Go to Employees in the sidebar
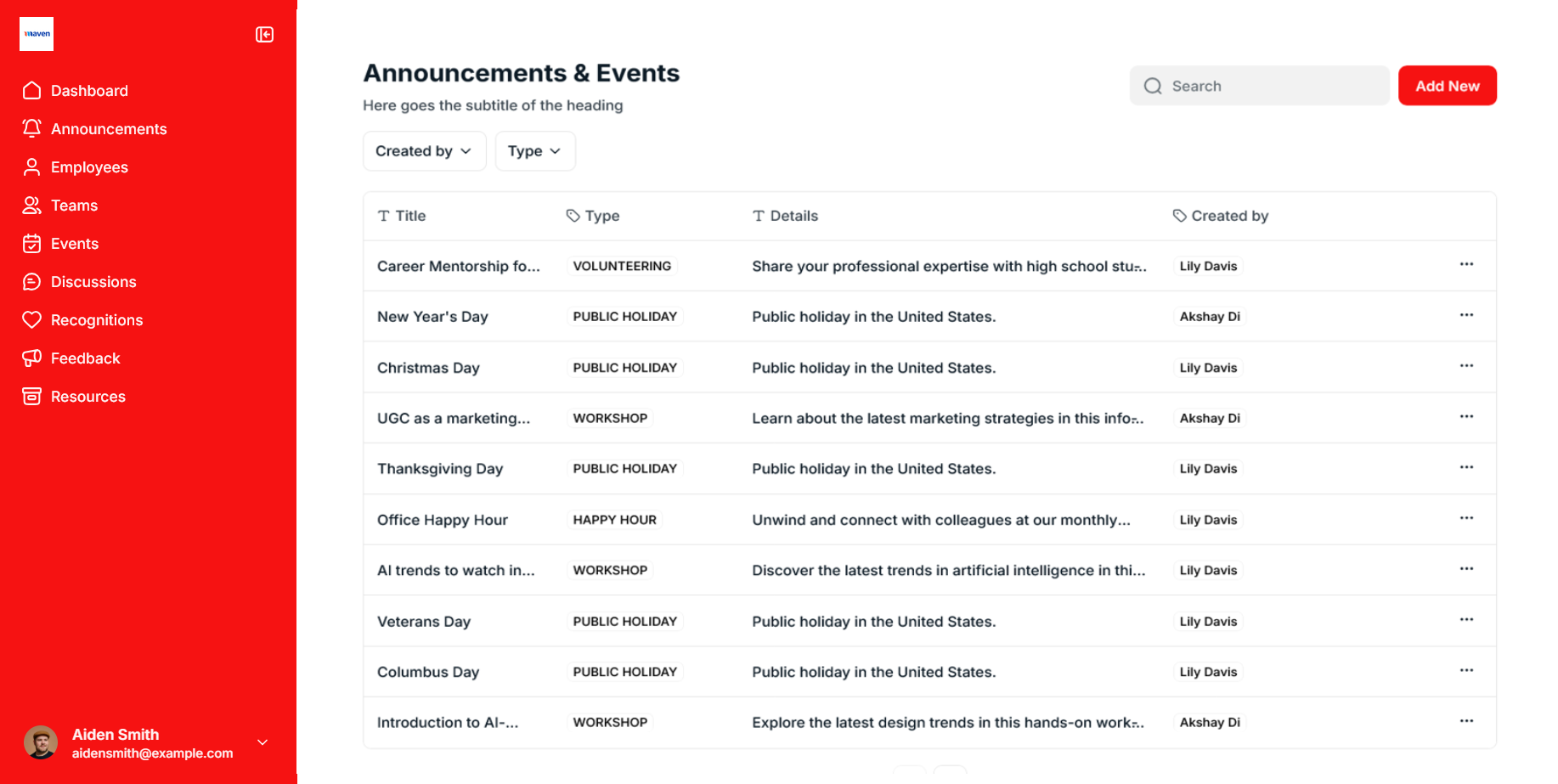Image resolution: width=1558 pixels, height=784 pixels. (x=89, y=167)
